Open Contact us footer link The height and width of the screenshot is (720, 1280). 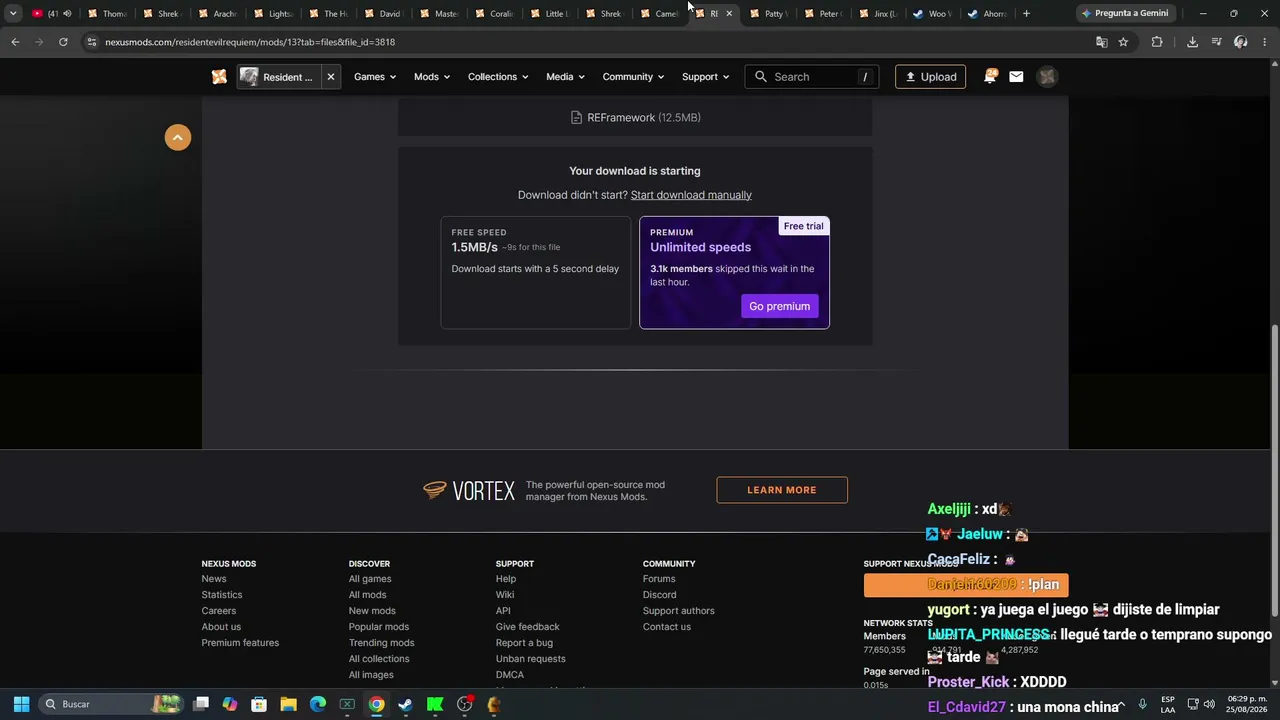pos(667,627)
